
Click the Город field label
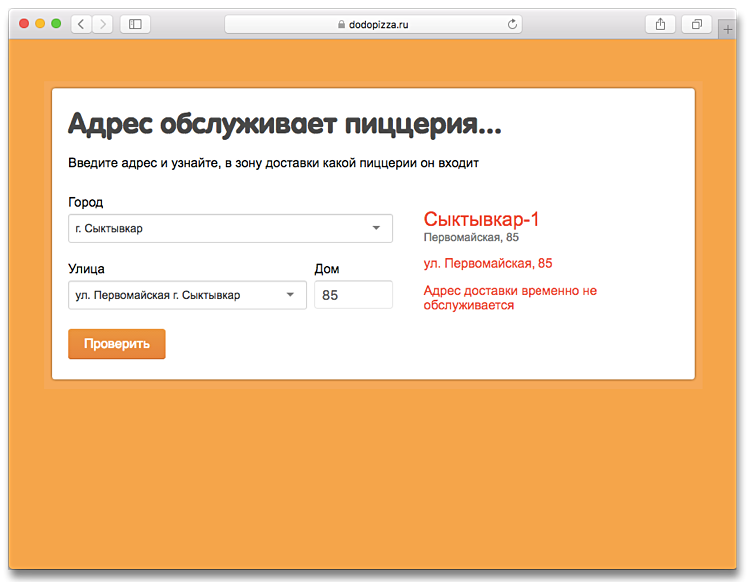coord(86,202)
